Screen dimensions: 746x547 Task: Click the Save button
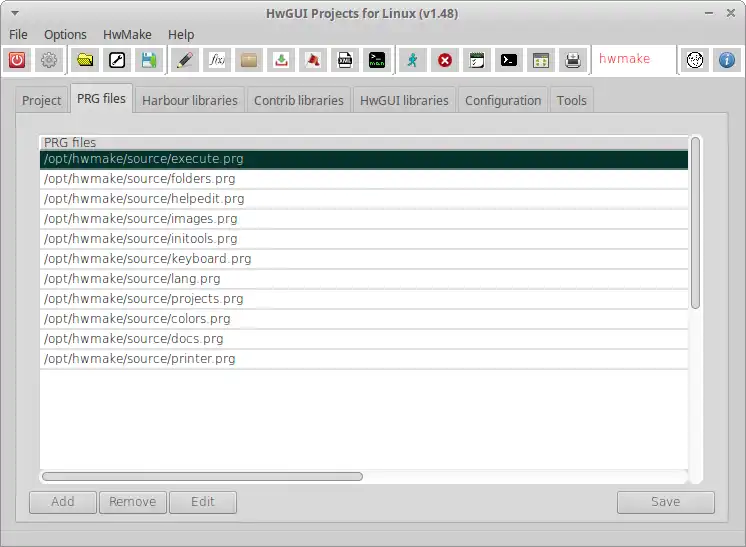[x=666, y=502]
